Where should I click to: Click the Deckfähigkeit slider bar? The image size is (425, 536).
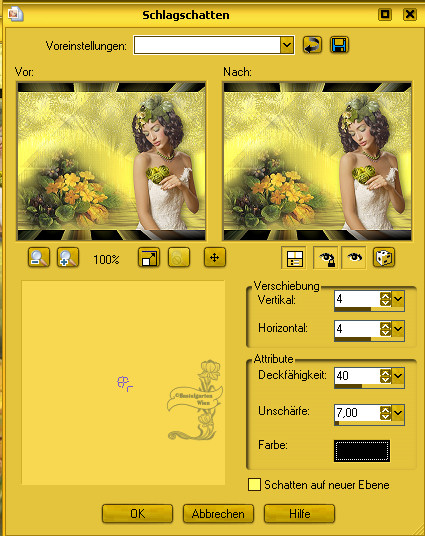[369, 386]
